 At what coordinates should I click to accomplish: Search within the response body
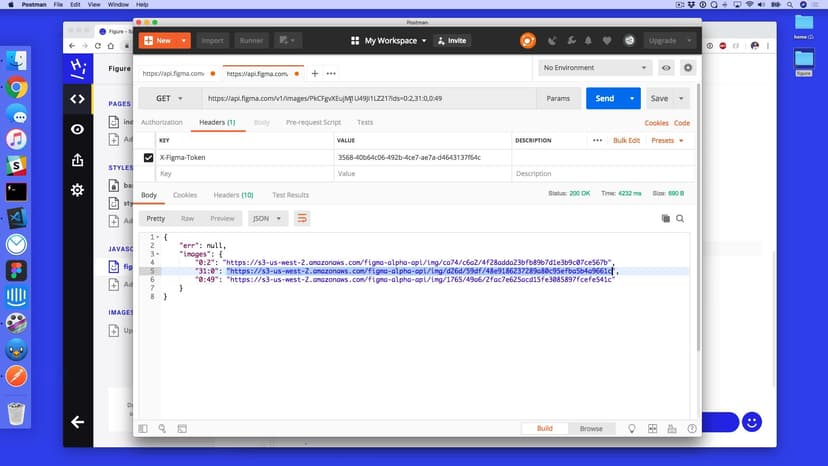680,218
